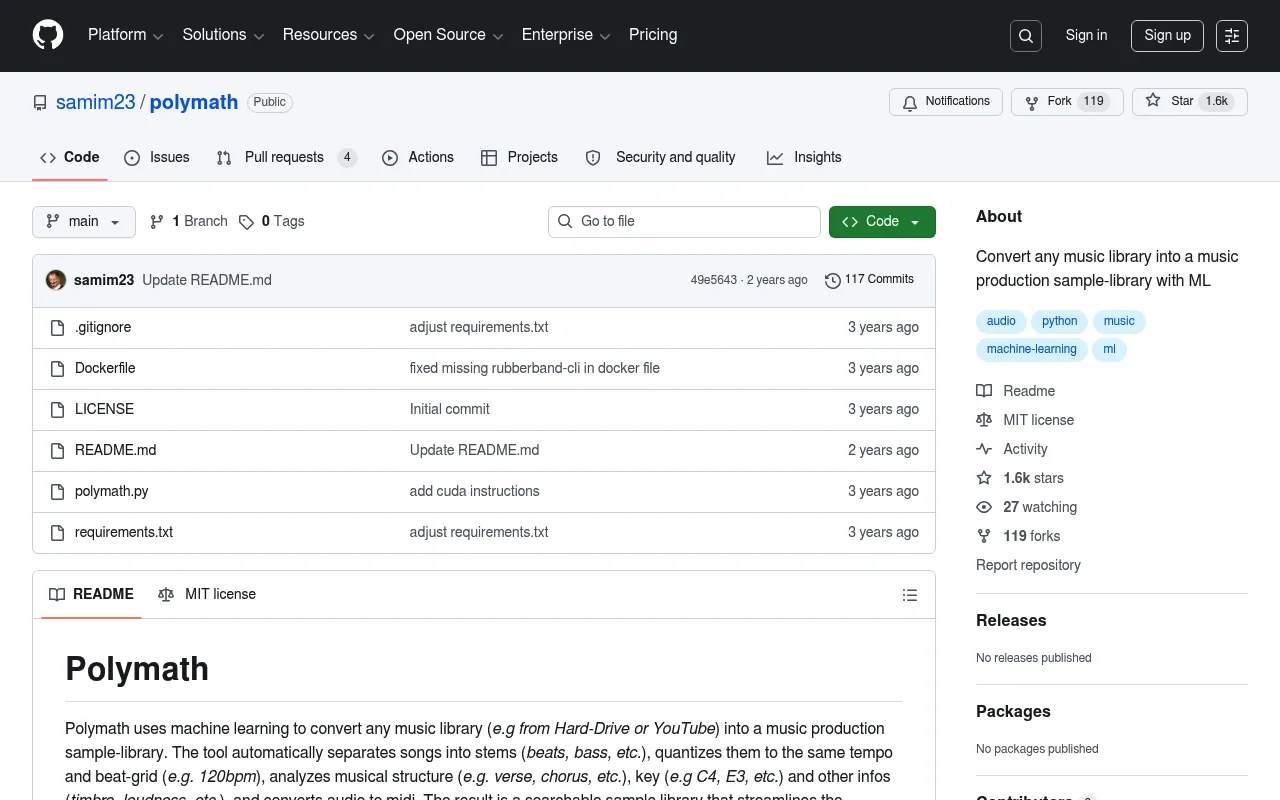Open the polymath repository name link
The image size is (1280, 800).
point(194,102)
